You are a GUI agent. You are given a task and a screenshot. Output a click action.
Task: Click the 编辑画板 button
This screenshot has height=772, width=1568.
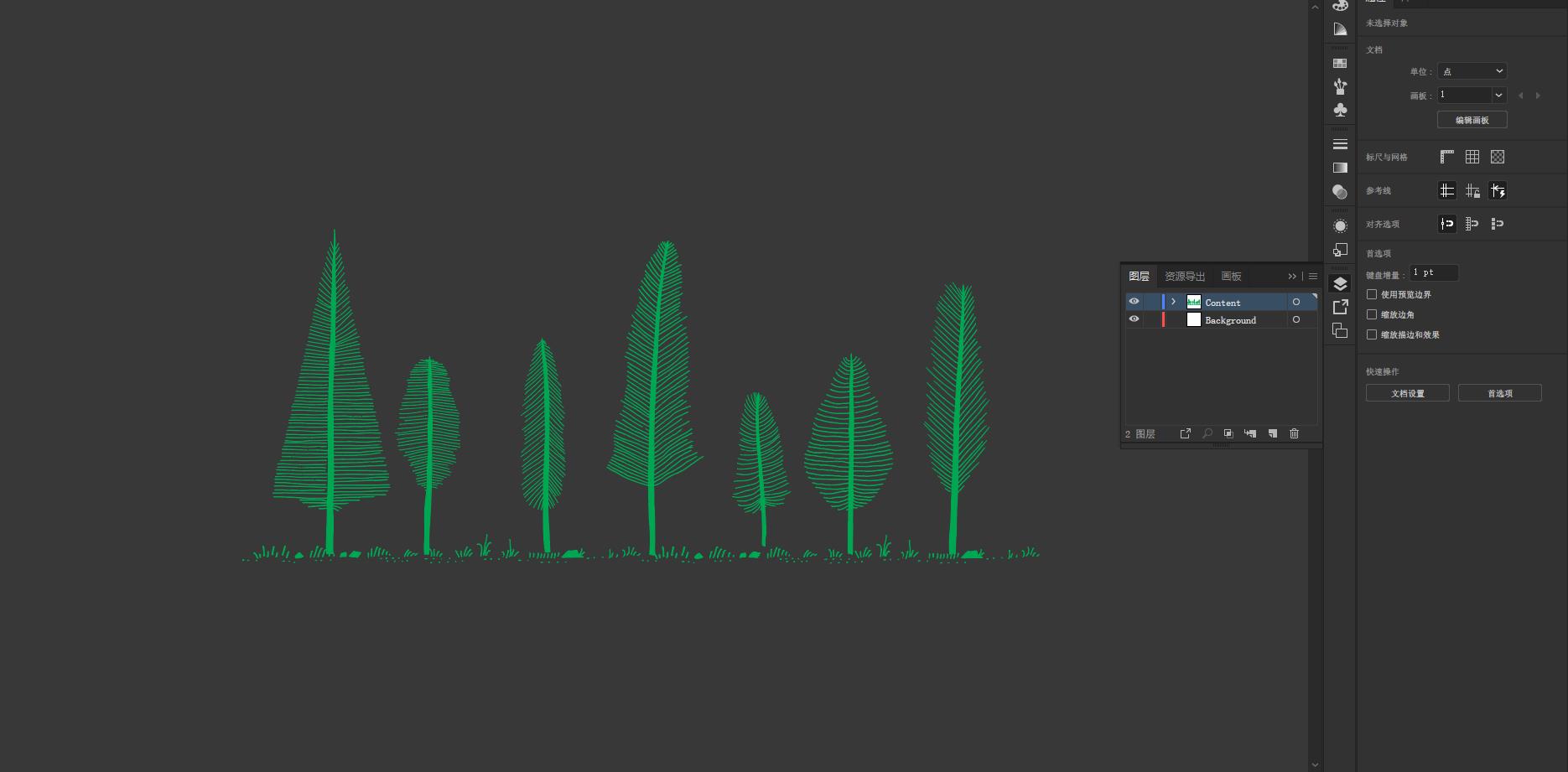(1472, 120)
